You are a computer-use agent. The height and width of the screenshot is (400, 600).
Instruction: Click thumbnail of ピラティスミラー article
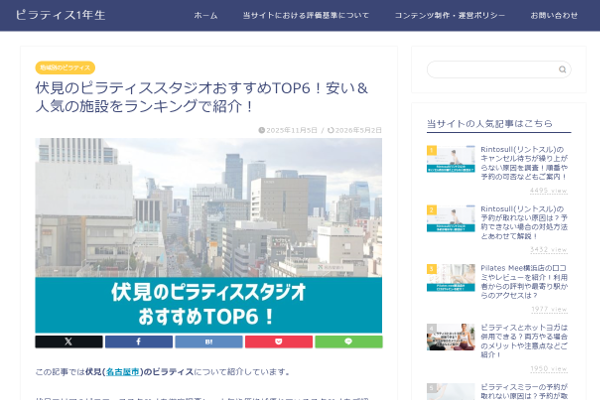point(451,392)
